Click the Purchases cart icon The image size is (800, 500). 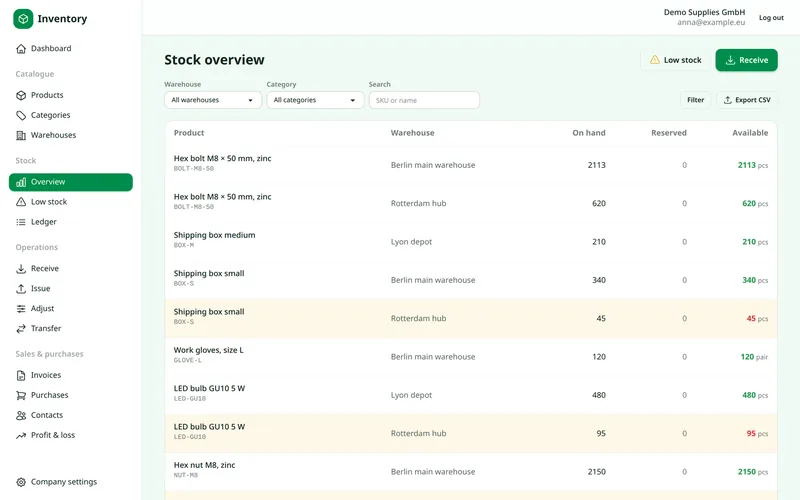21,395
